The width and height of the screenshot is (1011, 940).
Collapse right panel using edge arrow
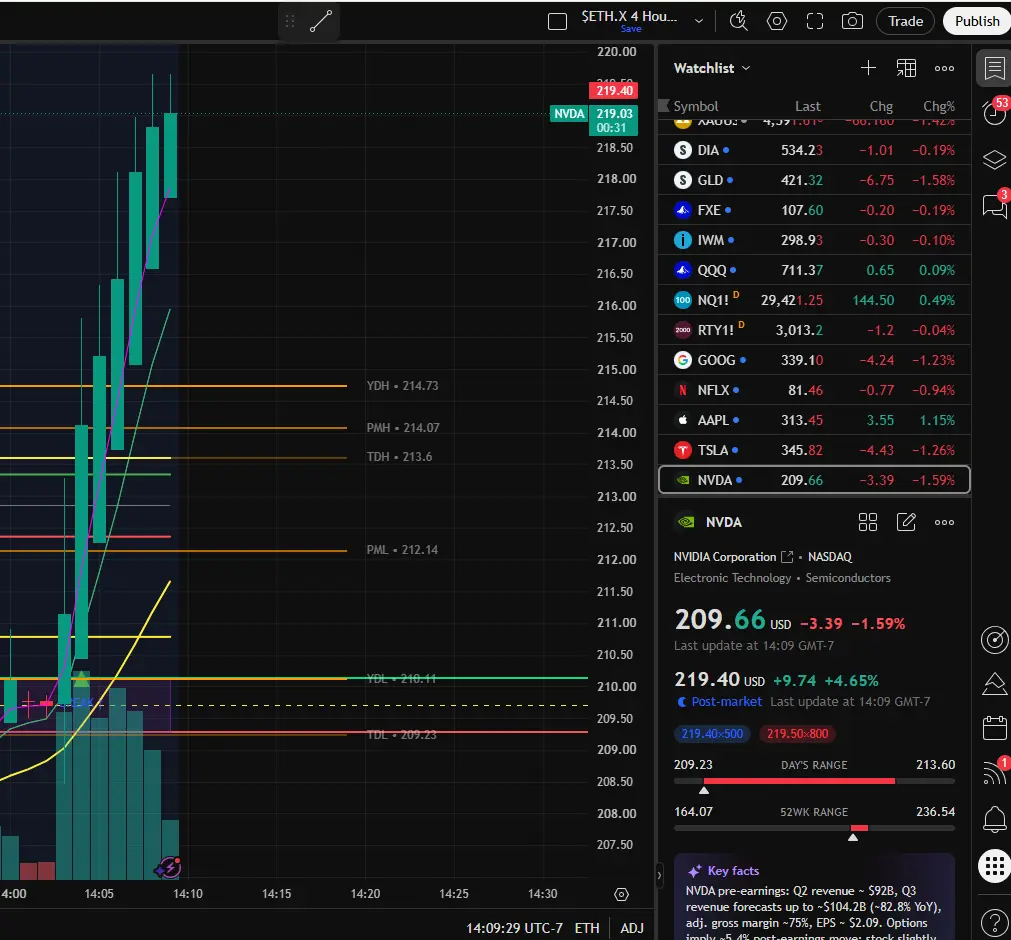click(659, 876)
